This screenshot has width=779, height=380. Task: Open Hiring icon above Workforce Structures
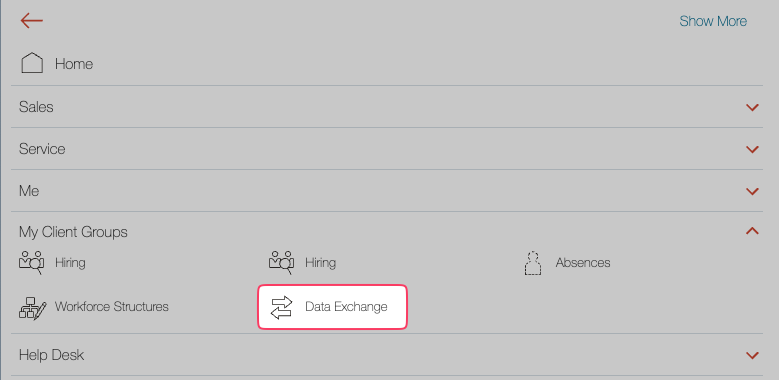pyautogui.click(x=32, y=262)
